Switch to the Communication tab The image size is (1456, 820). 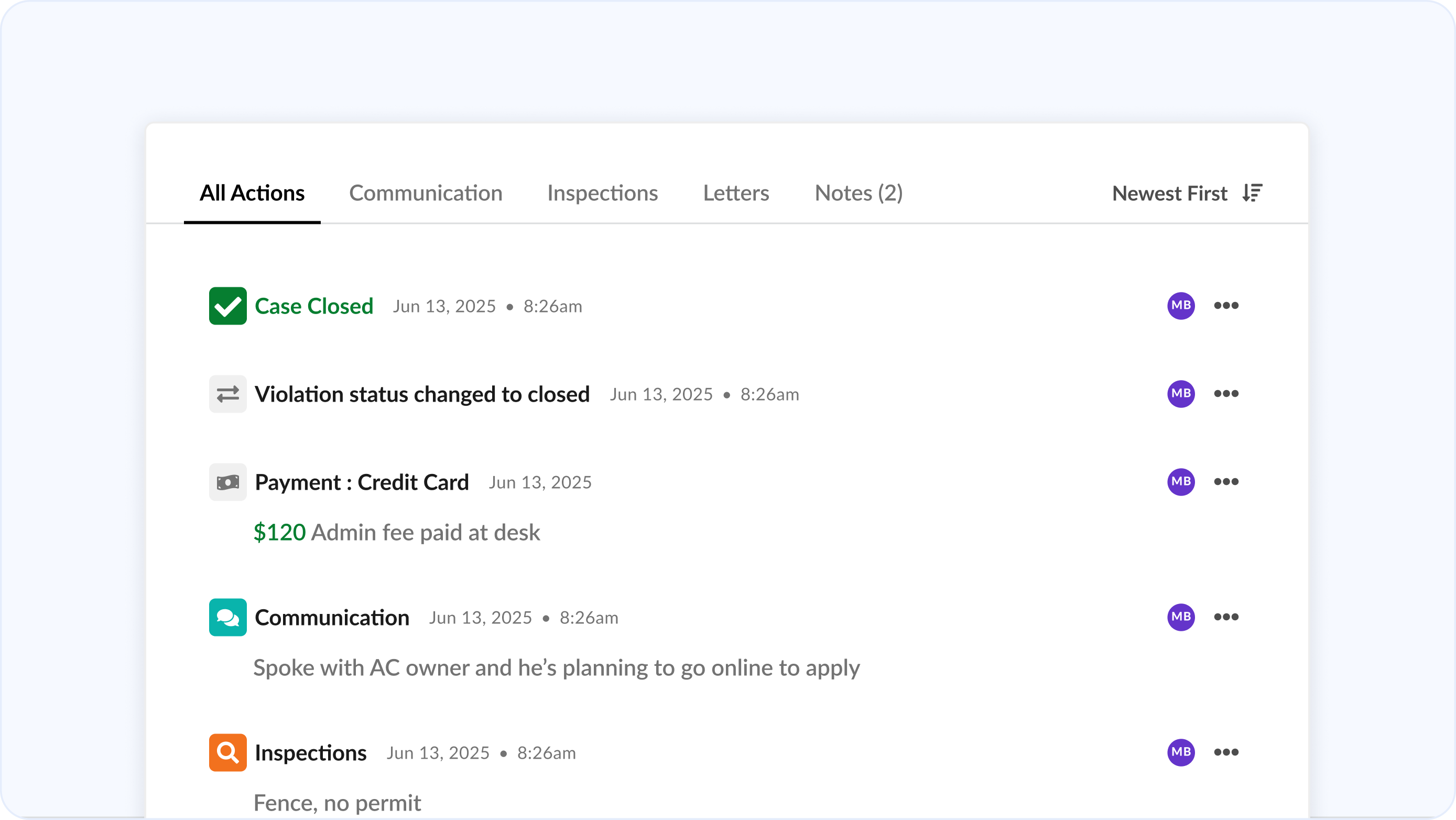click(425, 193)
